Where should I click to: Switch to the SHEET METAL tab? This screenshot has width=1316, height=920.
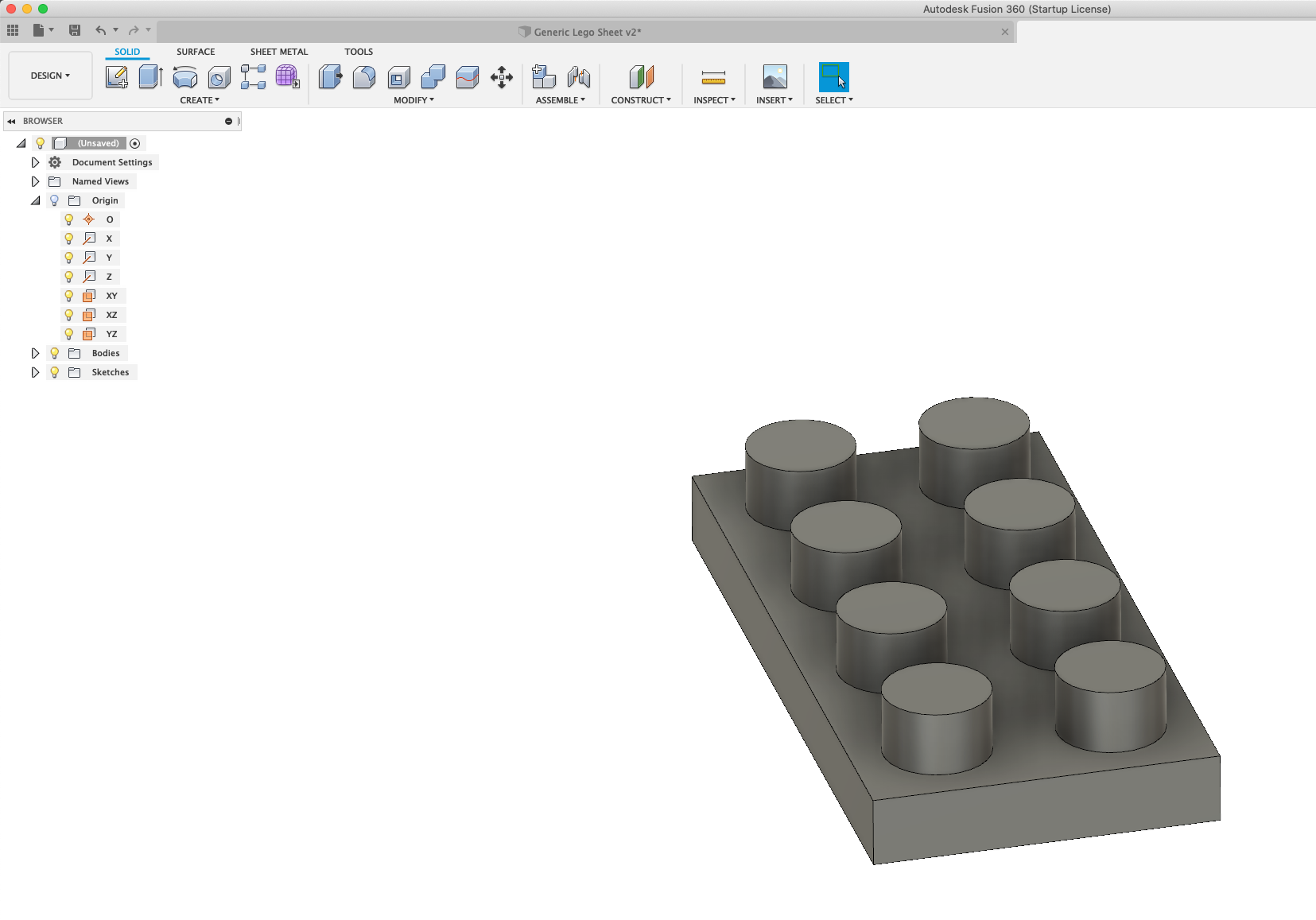278,52
